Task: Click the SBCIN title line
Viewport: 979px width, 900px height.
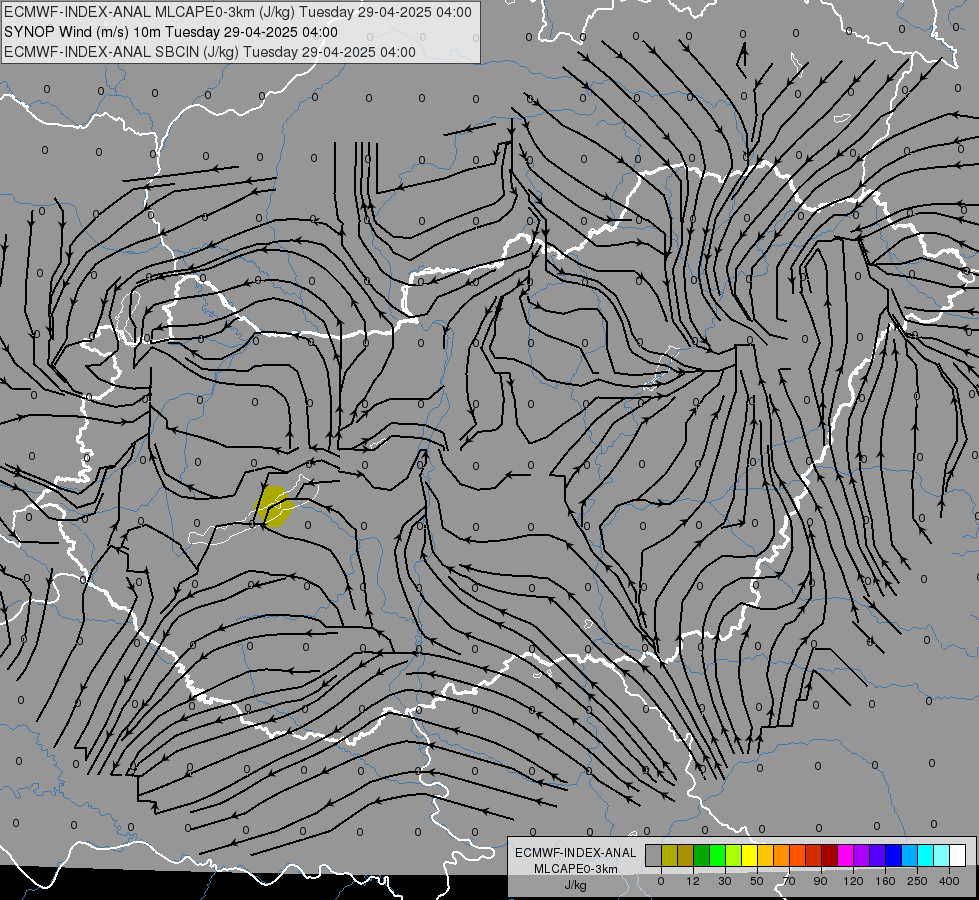Action: [210, 52]
